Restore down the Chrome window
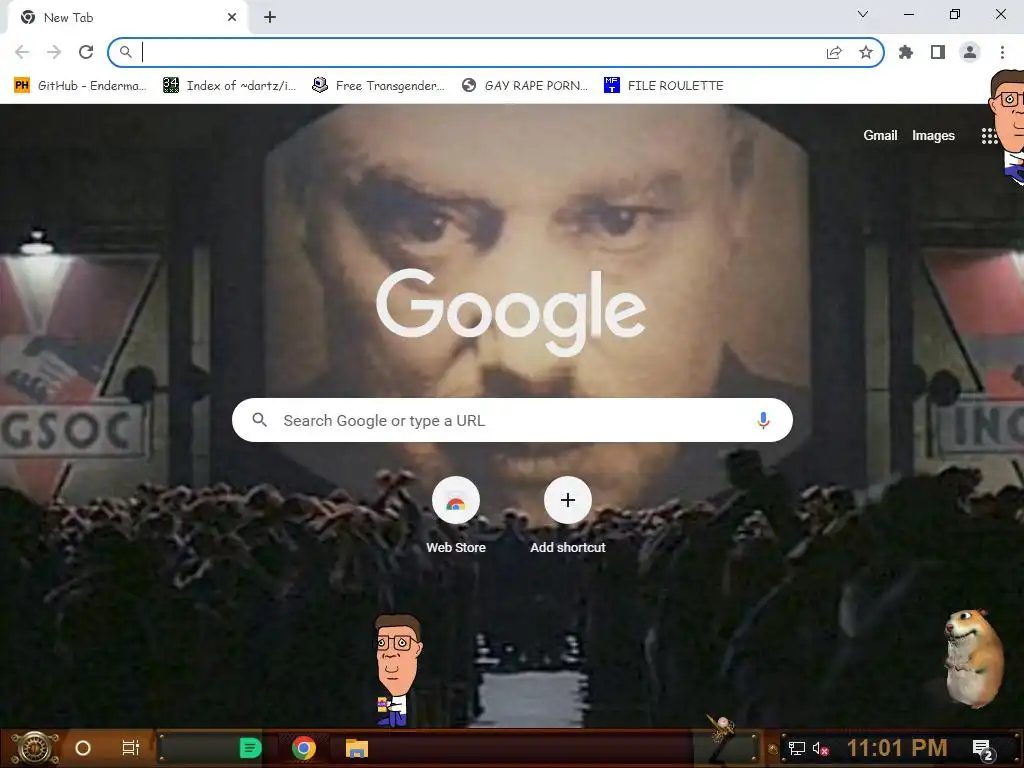1024x768 pixels. point(955,14)
